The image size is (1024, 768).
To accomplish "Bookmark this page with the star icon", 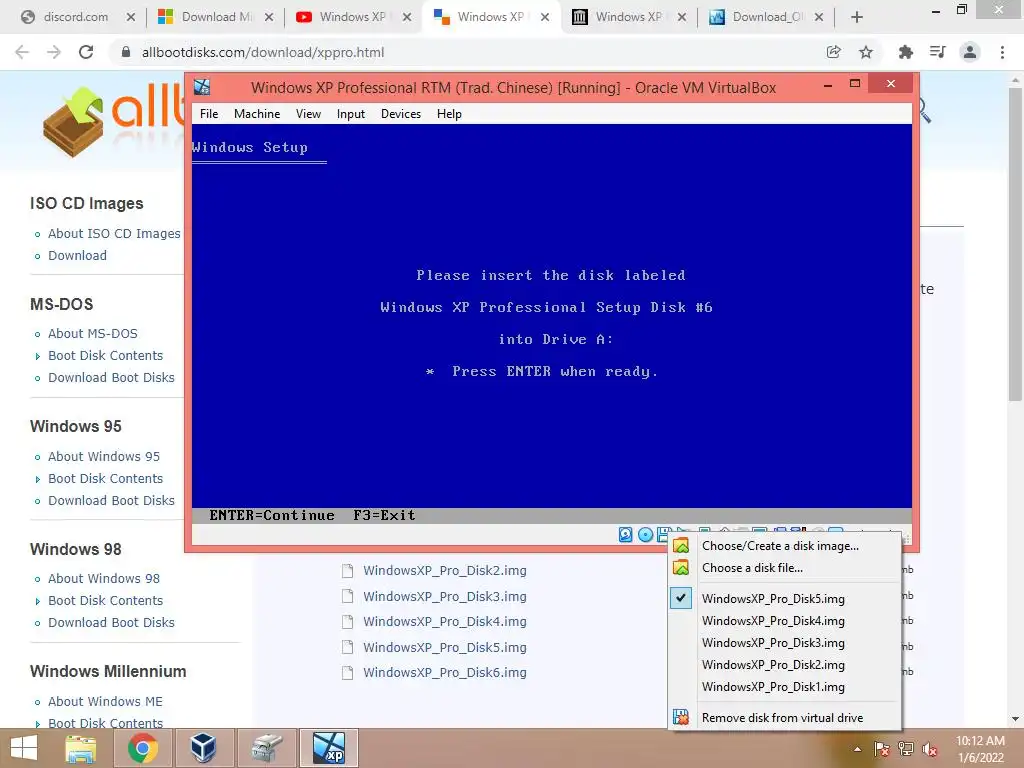I will 866,52.
